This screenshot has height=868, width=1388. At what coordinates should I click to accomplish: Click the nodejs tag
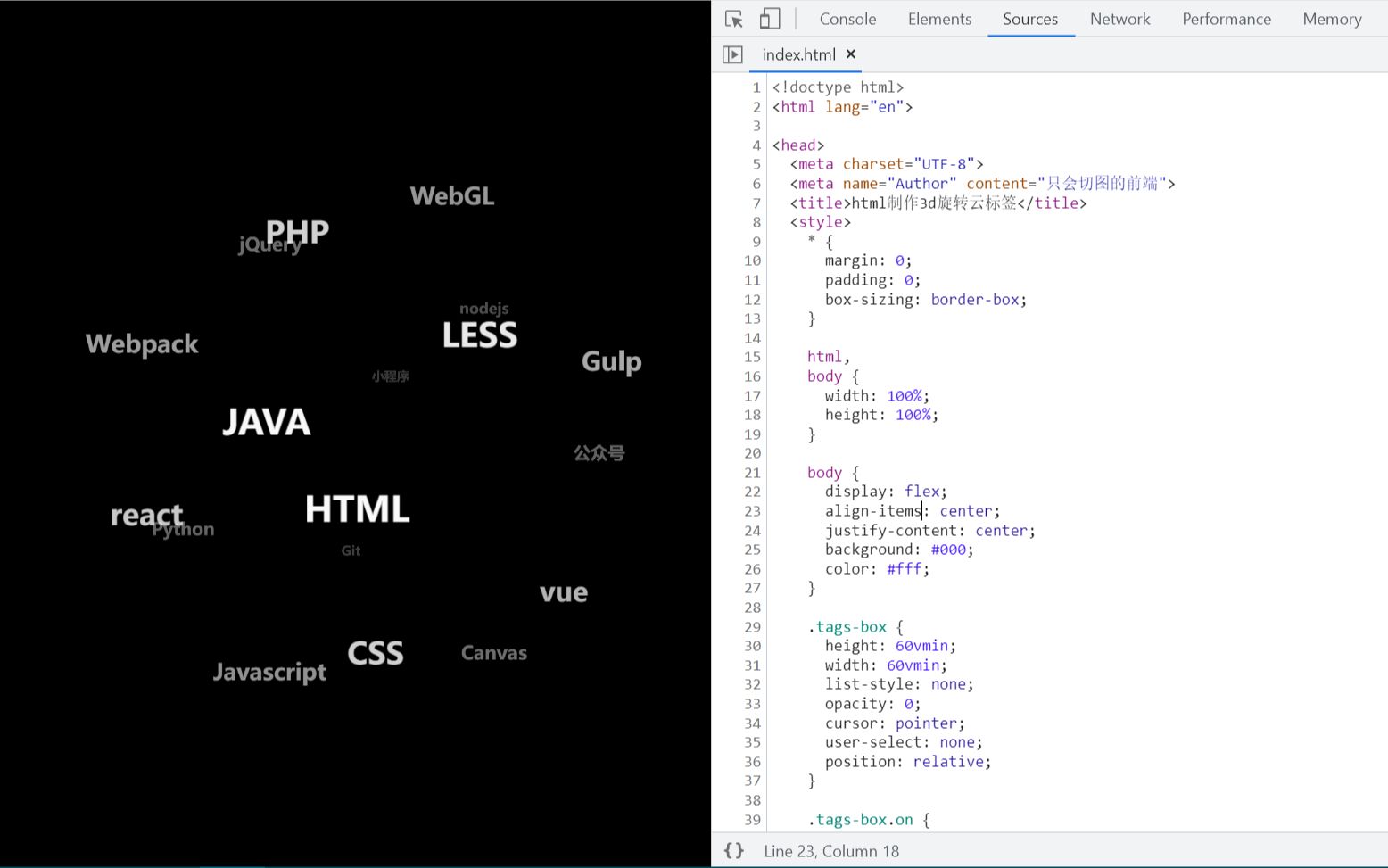coord(484,309)
